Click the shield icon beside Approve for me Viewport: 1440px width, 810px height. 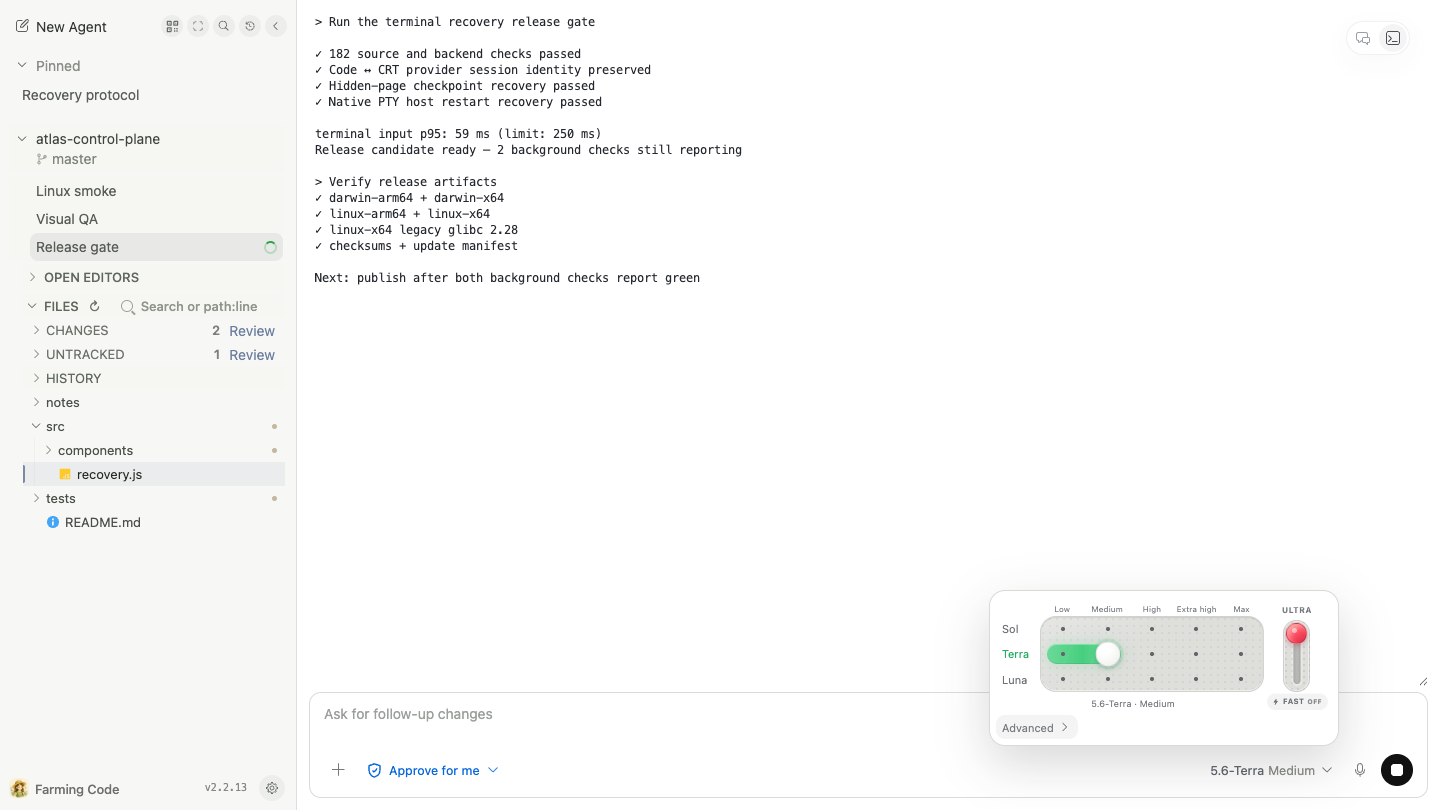(375, 770)
